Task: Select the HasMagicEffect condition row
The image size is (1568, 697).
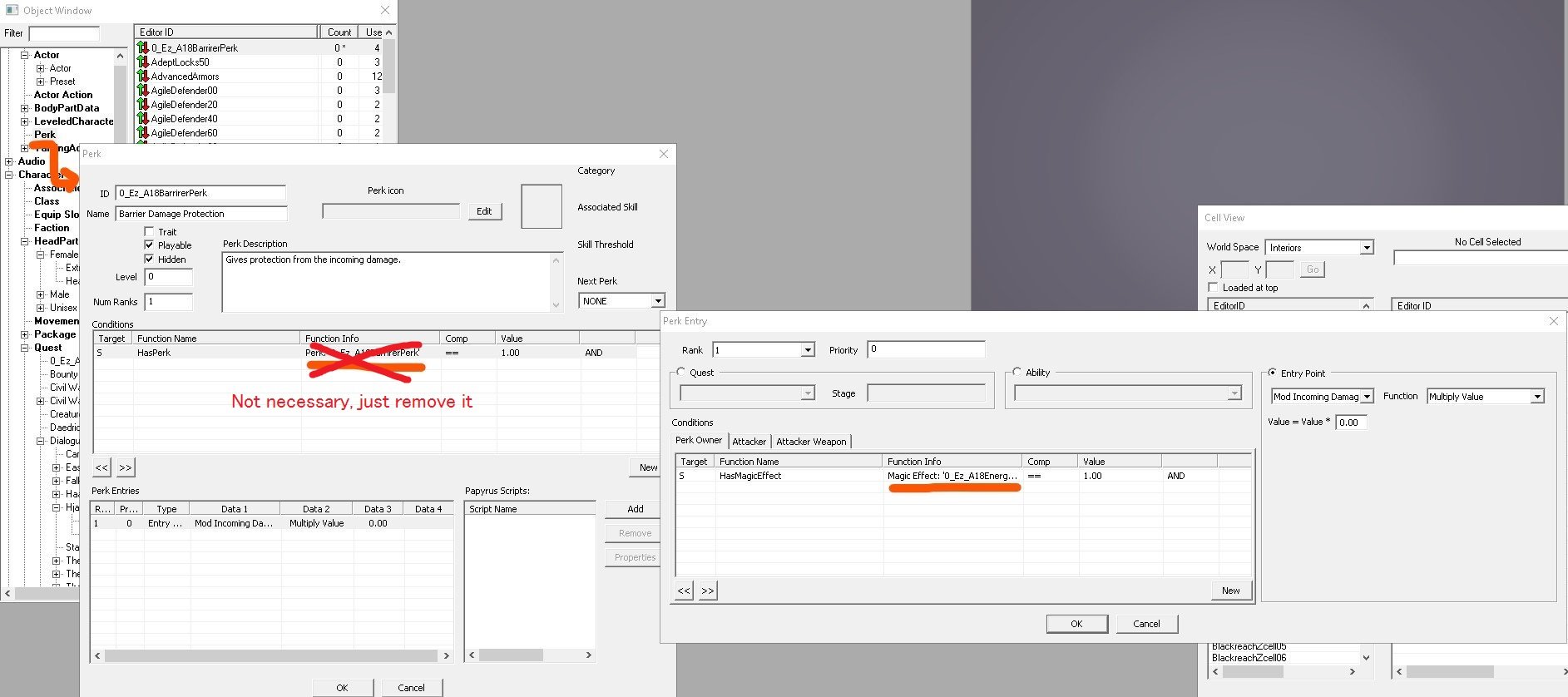Action: coord(963,476)
